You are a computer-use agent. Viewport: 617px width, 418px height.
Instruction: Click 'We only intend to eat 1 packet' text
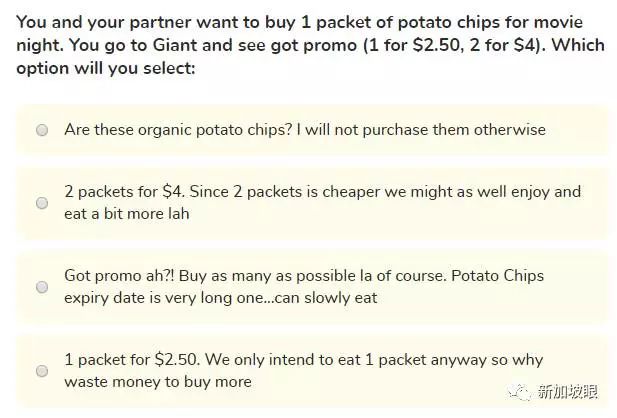(x=340, y=360)
